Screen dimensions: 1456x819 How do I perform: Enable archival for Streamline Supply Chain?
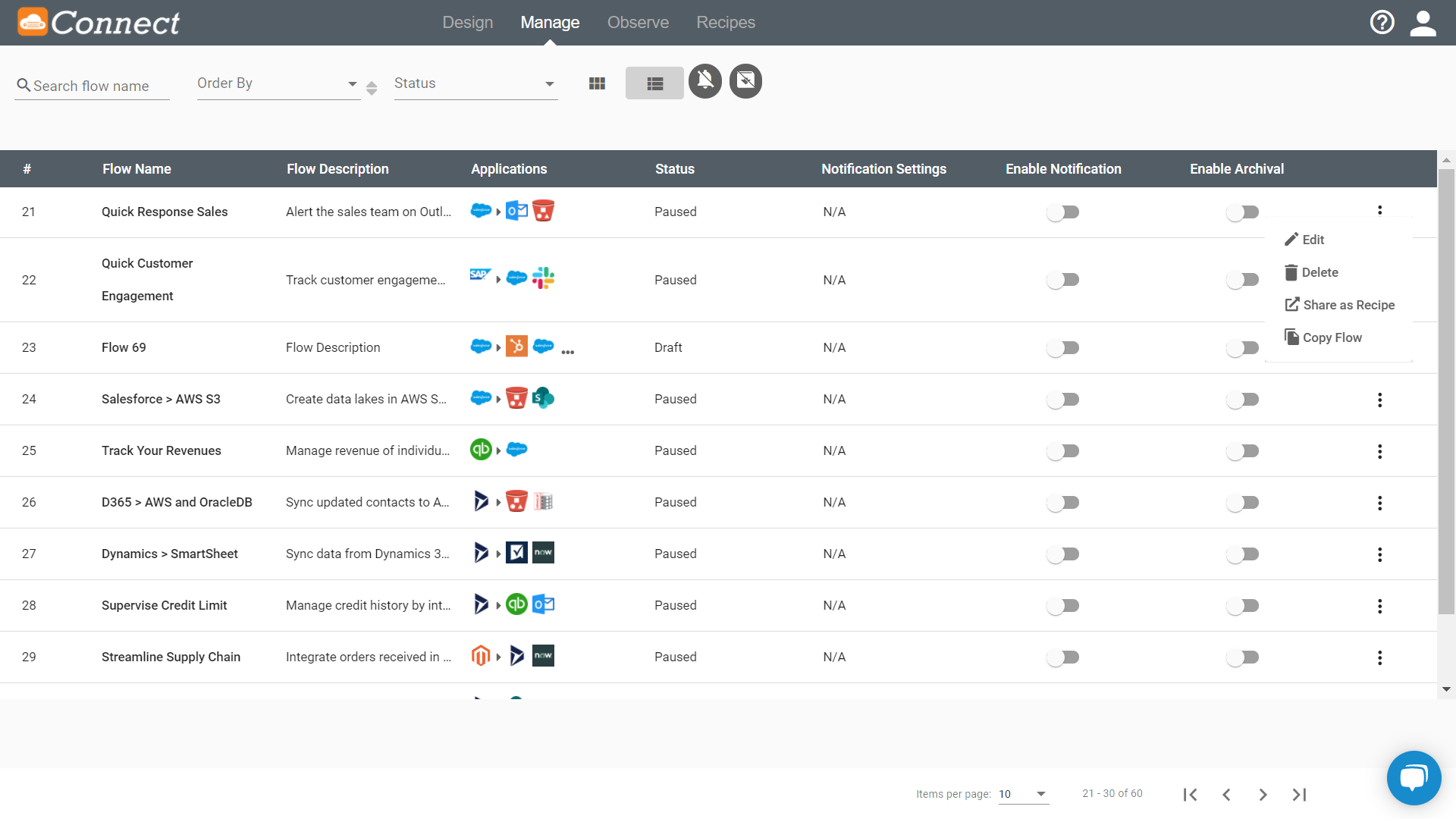click(x=1242, y=657)
